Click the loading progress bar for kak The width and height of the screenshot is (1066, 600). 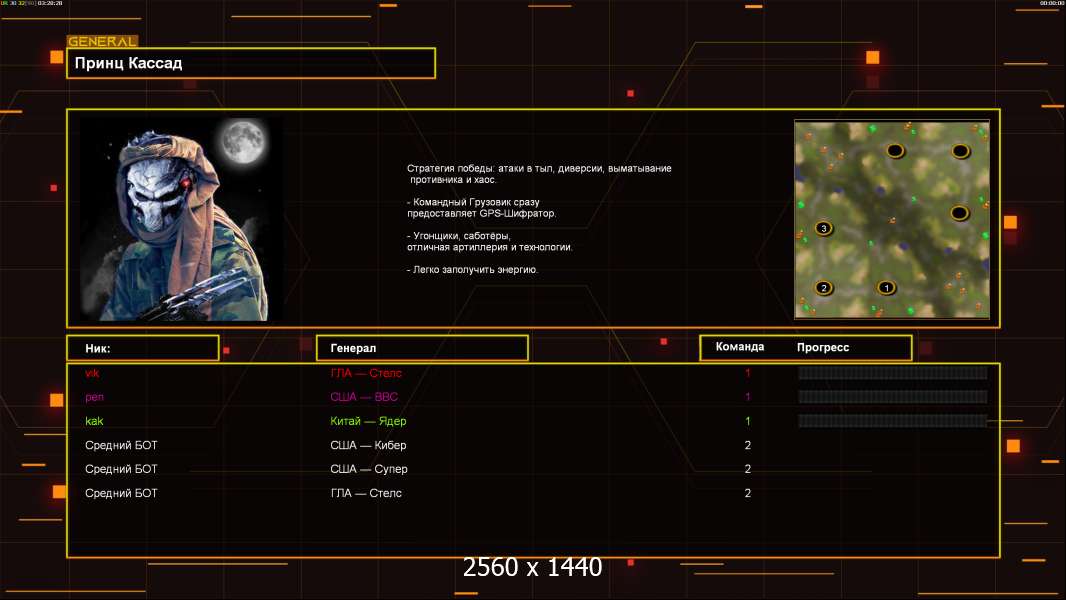(x=893, y=421)
